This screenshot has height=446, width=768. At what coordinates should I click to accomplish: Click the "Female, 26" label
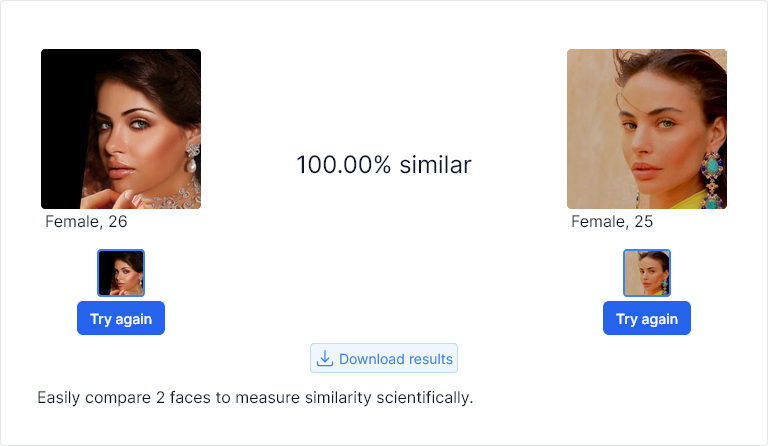(86, 221)
